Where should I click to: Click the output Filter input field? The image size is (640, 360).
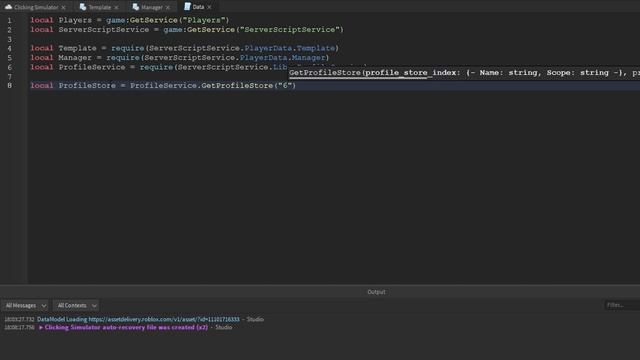pyautogui.click(x=622, y=305)
